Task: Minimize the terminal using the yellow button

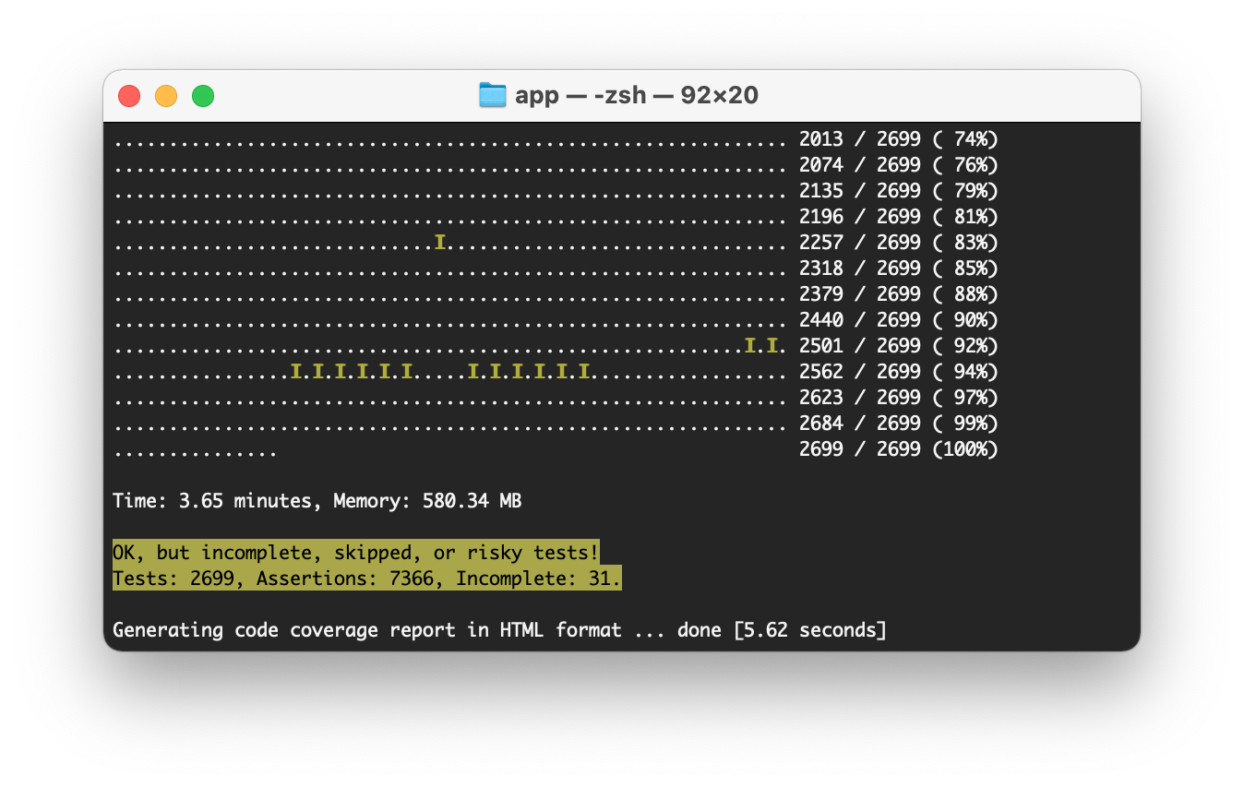Action: point(166,96)
